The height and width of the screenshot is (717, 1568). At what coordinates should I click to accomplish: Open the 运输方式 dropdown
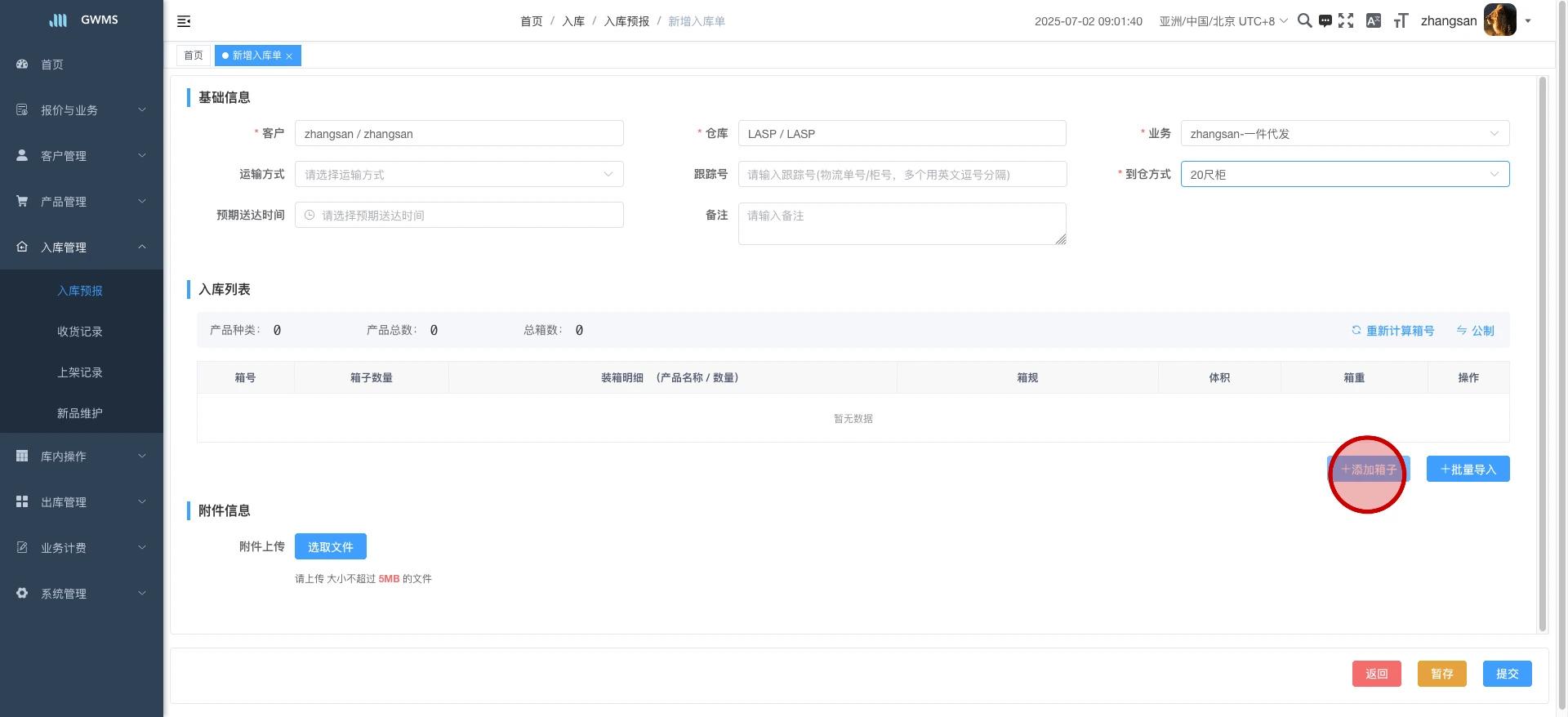click(x=459, y=174)
